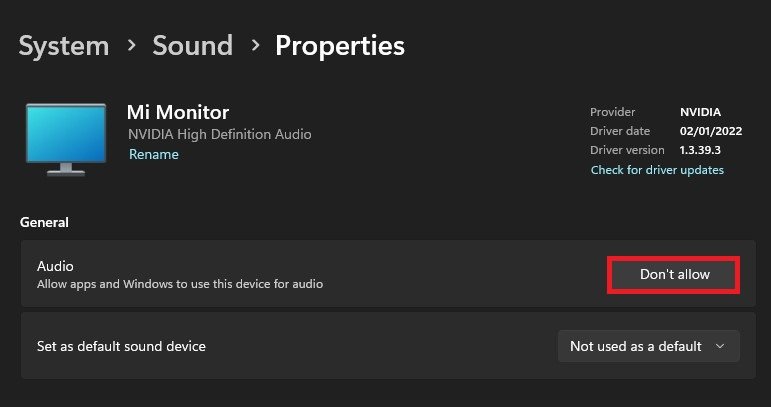Click the driver version 1.3.39.3
This screenshot has height=407, width=771.
[702, 150]
